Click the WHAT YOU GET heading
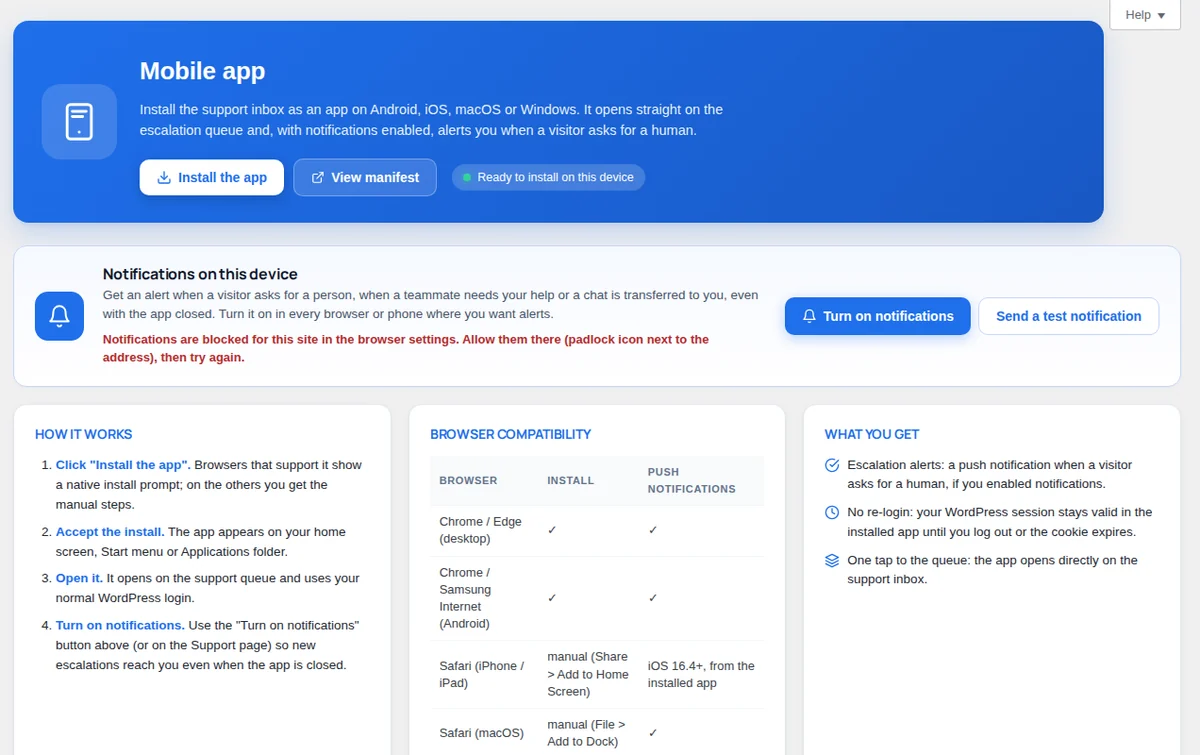 click(x=872, y=434)
